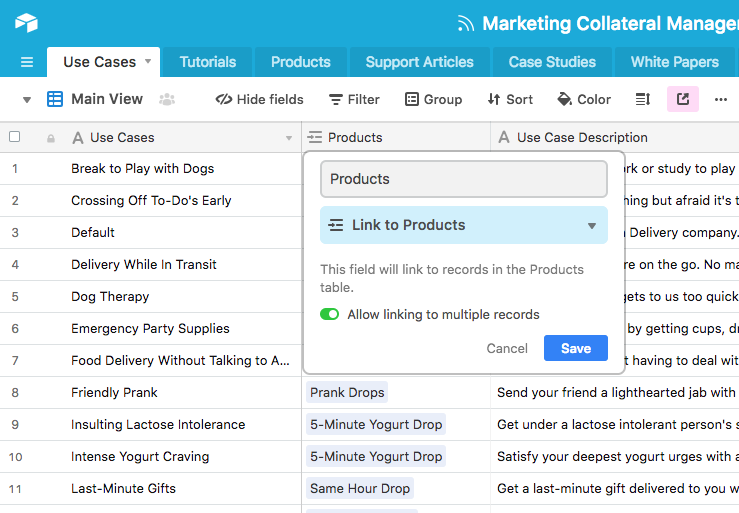
Task: Open the Case Studies tab
Action: coord(552,62)
